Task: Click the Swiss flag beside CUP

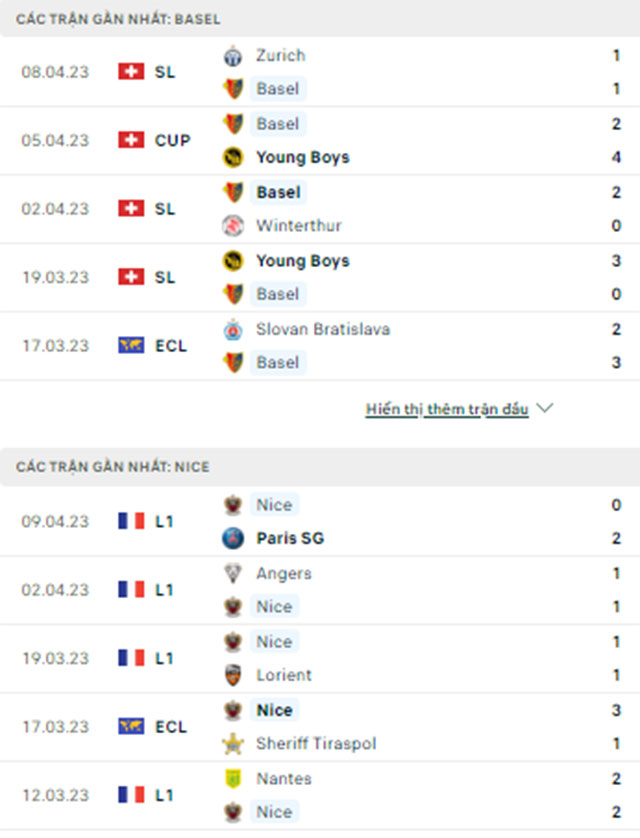Action: pos(131,140)
